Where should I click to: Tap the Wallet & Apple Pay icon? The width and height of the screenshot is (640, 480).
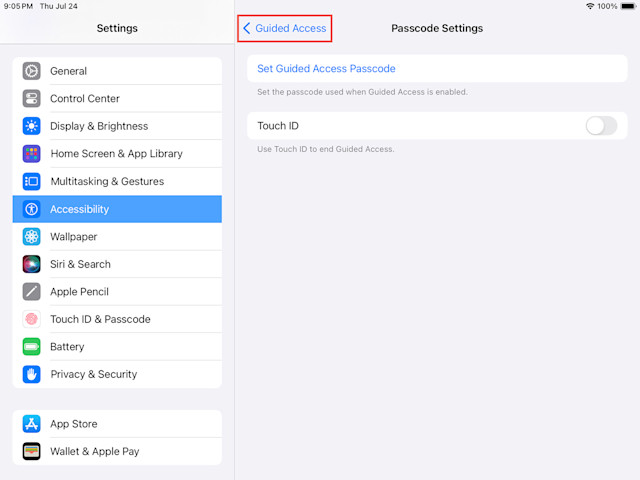pos(31,451)
